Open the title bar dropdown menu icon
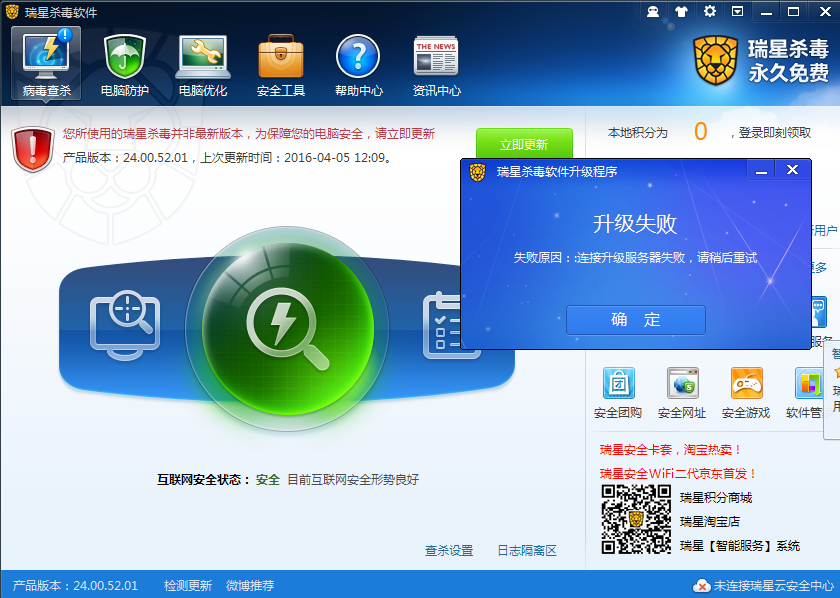This screenshot has height=598, width=840. pyautogui.click(x=738, y=11)
